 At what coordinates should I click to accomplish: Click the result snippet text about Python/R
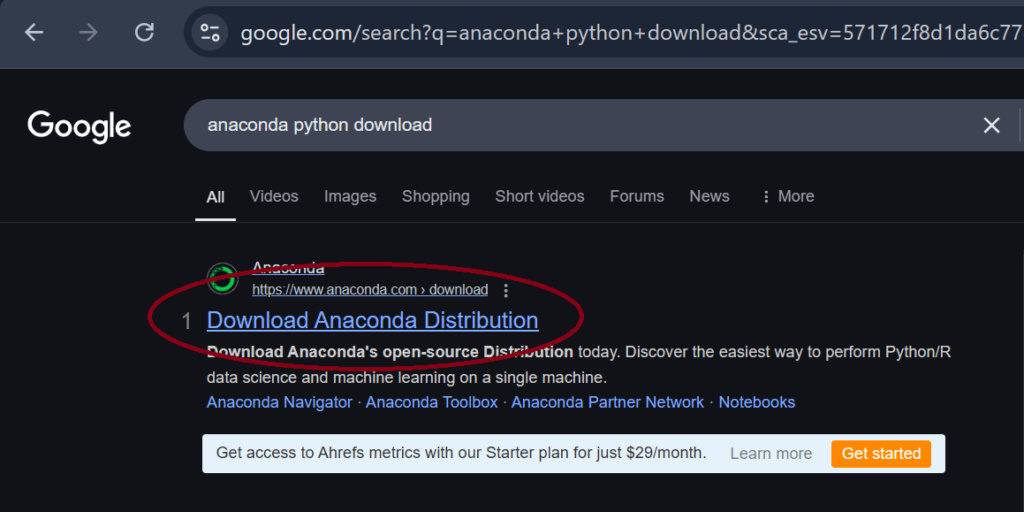[579, 365]
